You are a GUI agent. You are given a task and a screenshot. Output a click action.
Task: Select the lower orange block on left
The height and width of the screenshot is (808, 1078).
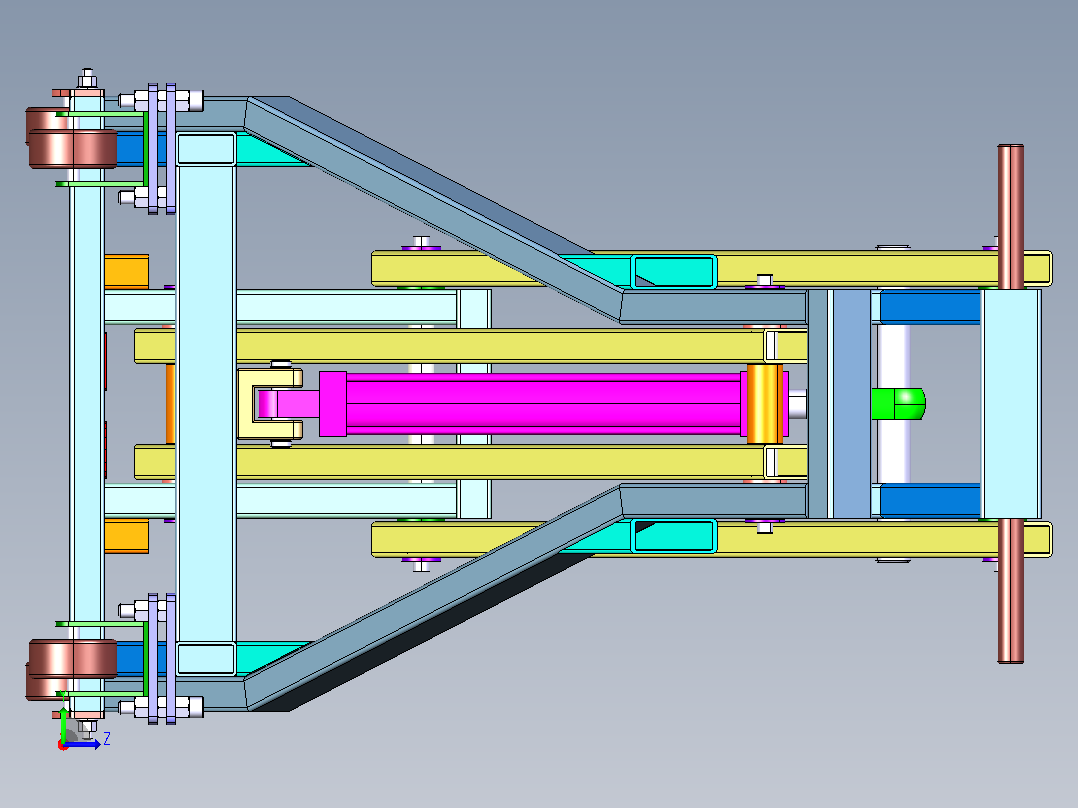coord(126,536)
